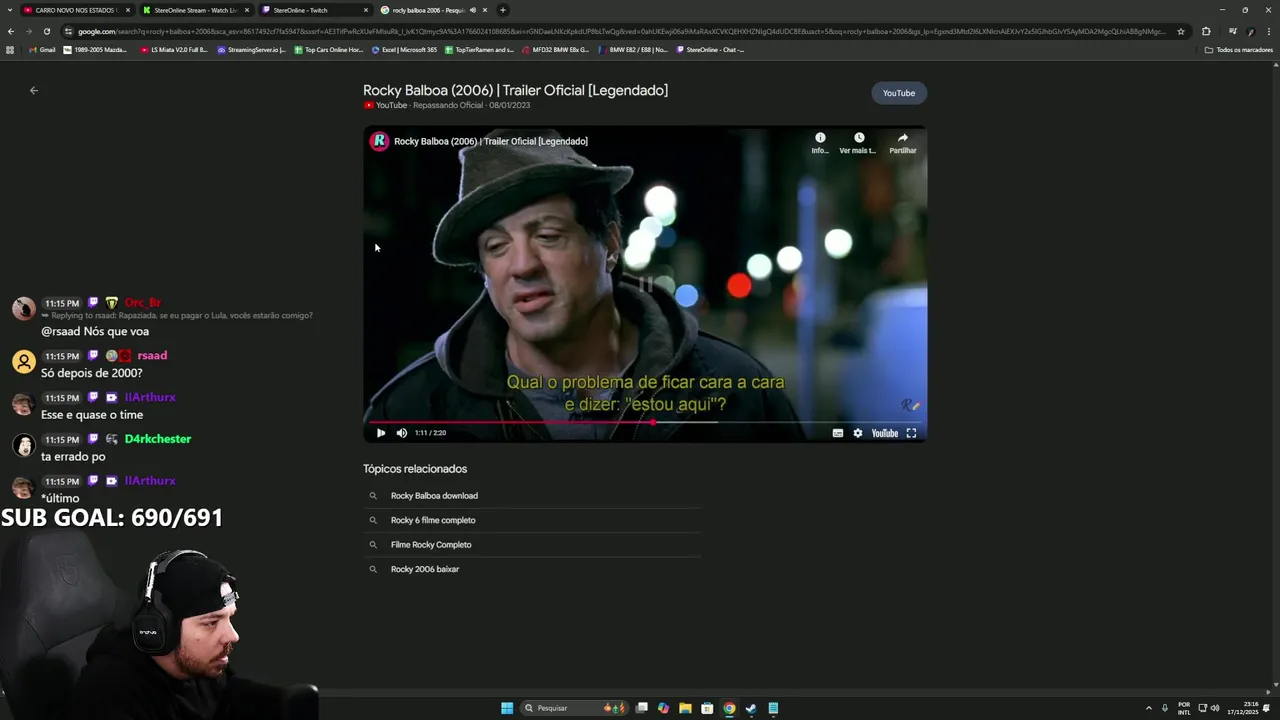Screen dimensions: 1280x720
Task: Click username rsaad in chat overlay
Action: point(152,356)
